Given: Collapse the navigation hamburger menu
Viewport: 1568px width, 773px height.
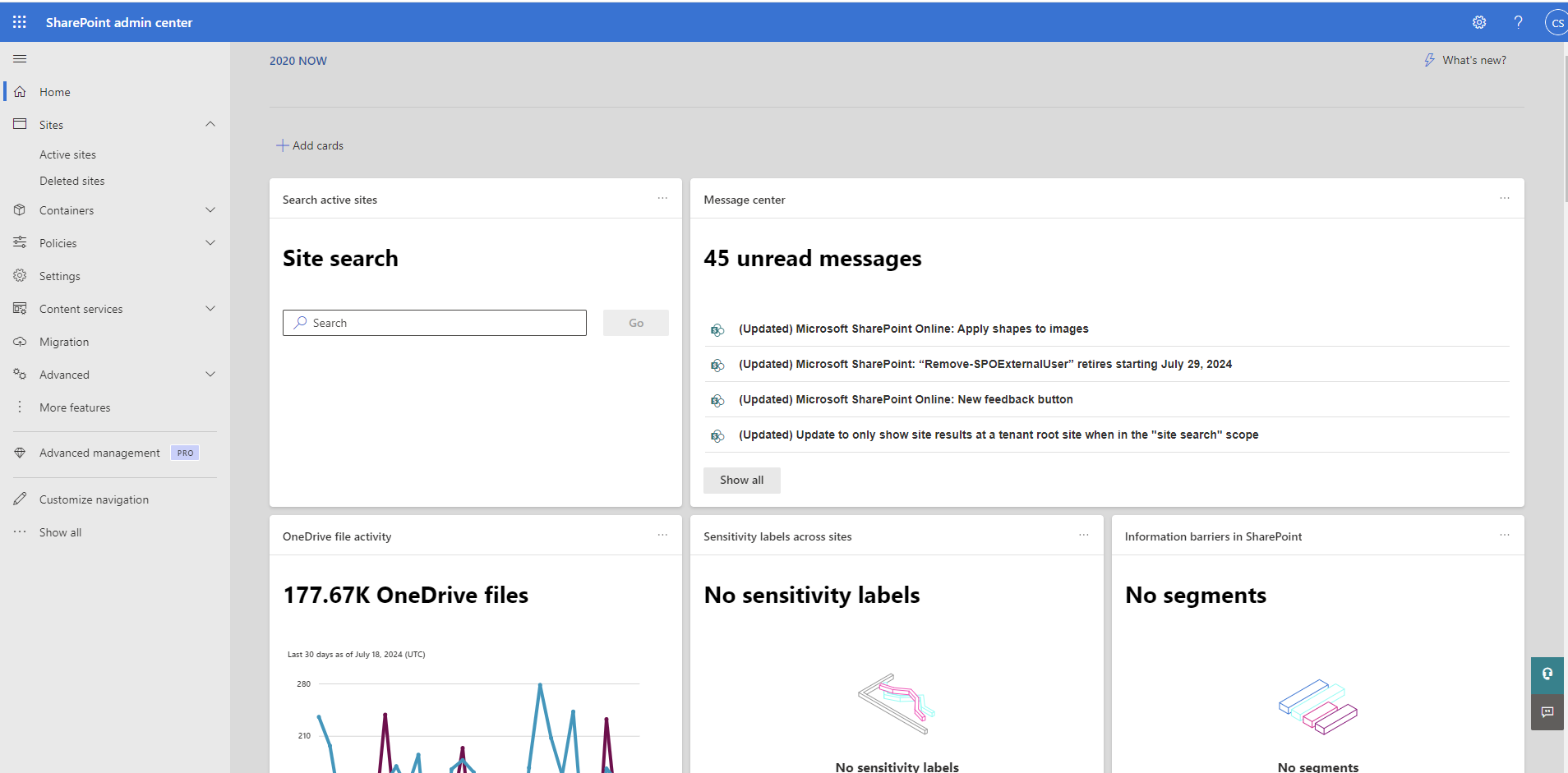Looking at the screenshot, I should coord(20,59).
